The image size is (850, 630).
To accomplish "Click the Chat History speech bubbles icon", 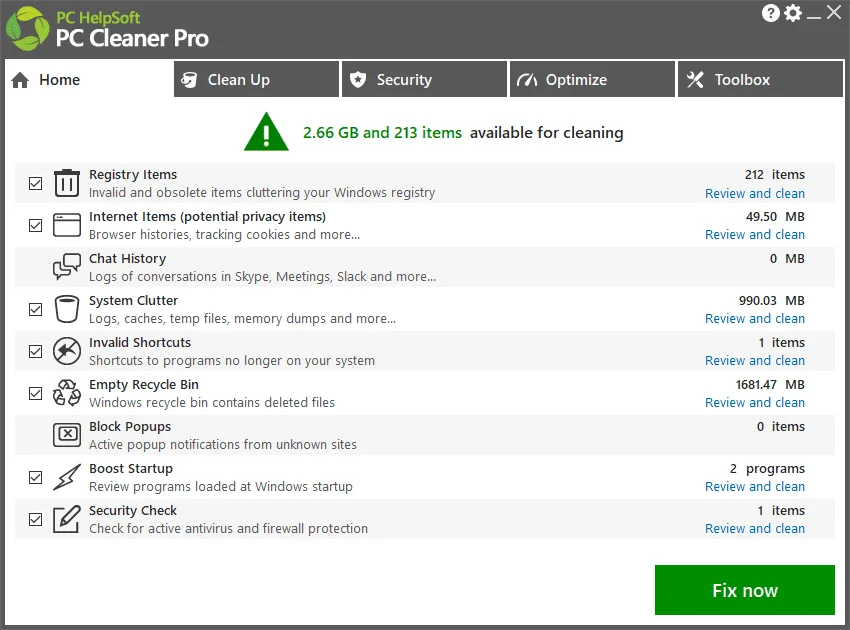I will (x=67, y=267).
